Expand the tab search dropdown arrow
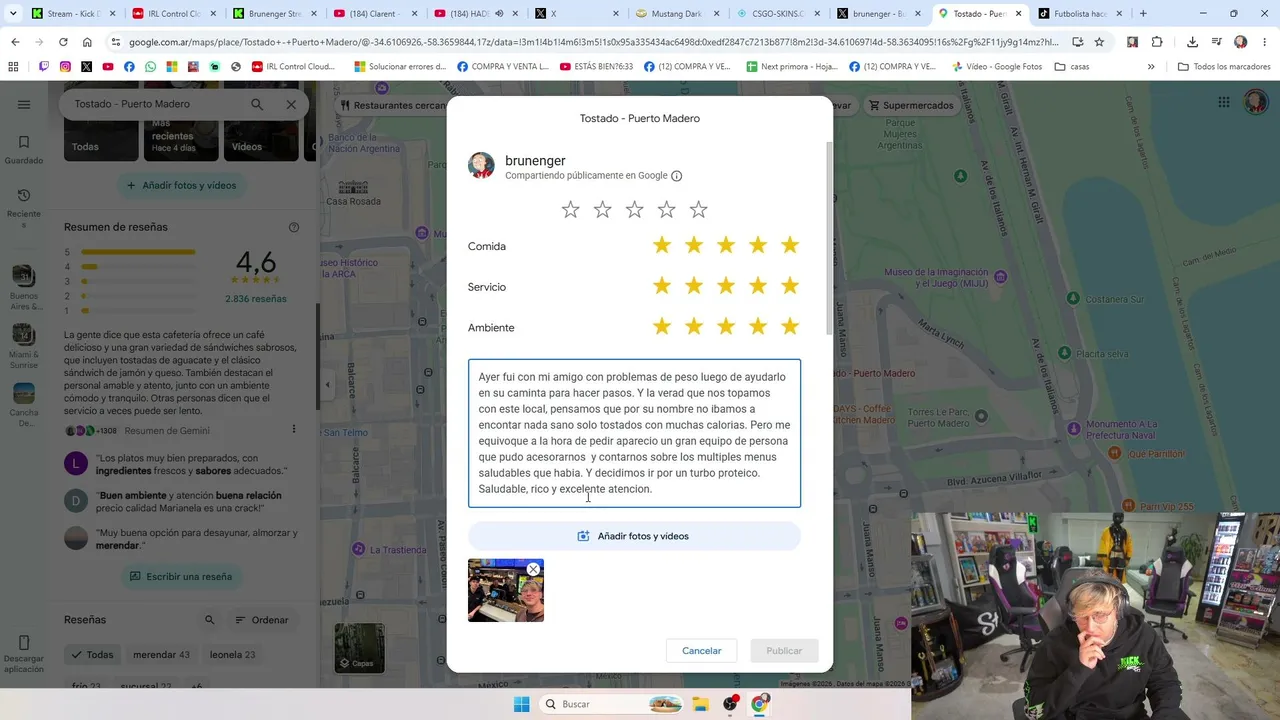 tap(12, 14)
